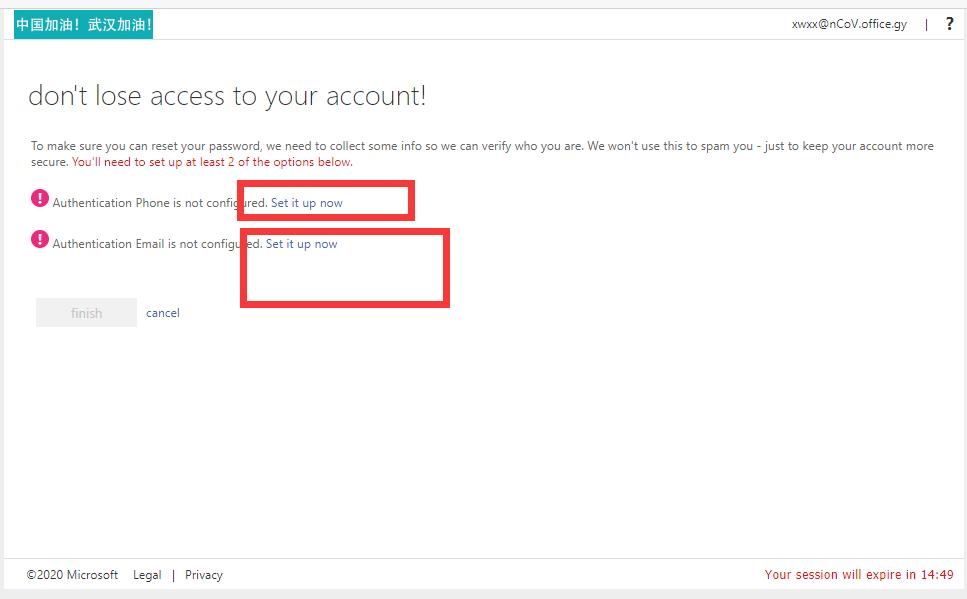Click the xwxx@nCoV.office.gy account name
The image size is (967, 599).
coord(849,25)
